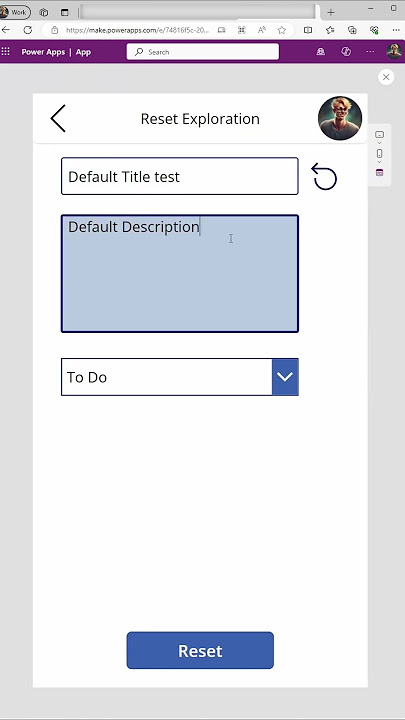Open browser split screen icon
The image size is (405, 720).
pos(308,30)
